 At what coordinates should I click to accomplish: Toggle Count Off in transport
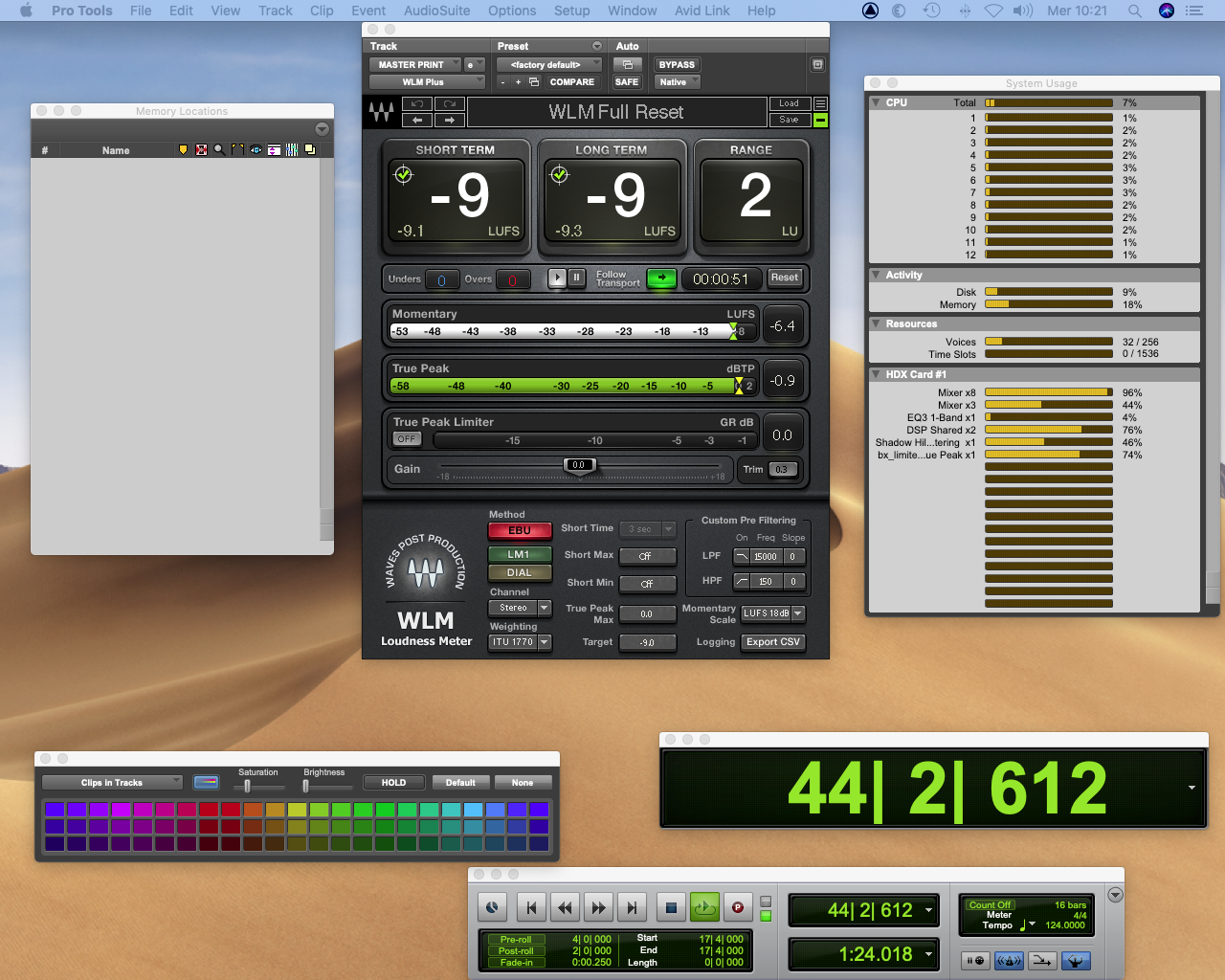pos(990,904)
